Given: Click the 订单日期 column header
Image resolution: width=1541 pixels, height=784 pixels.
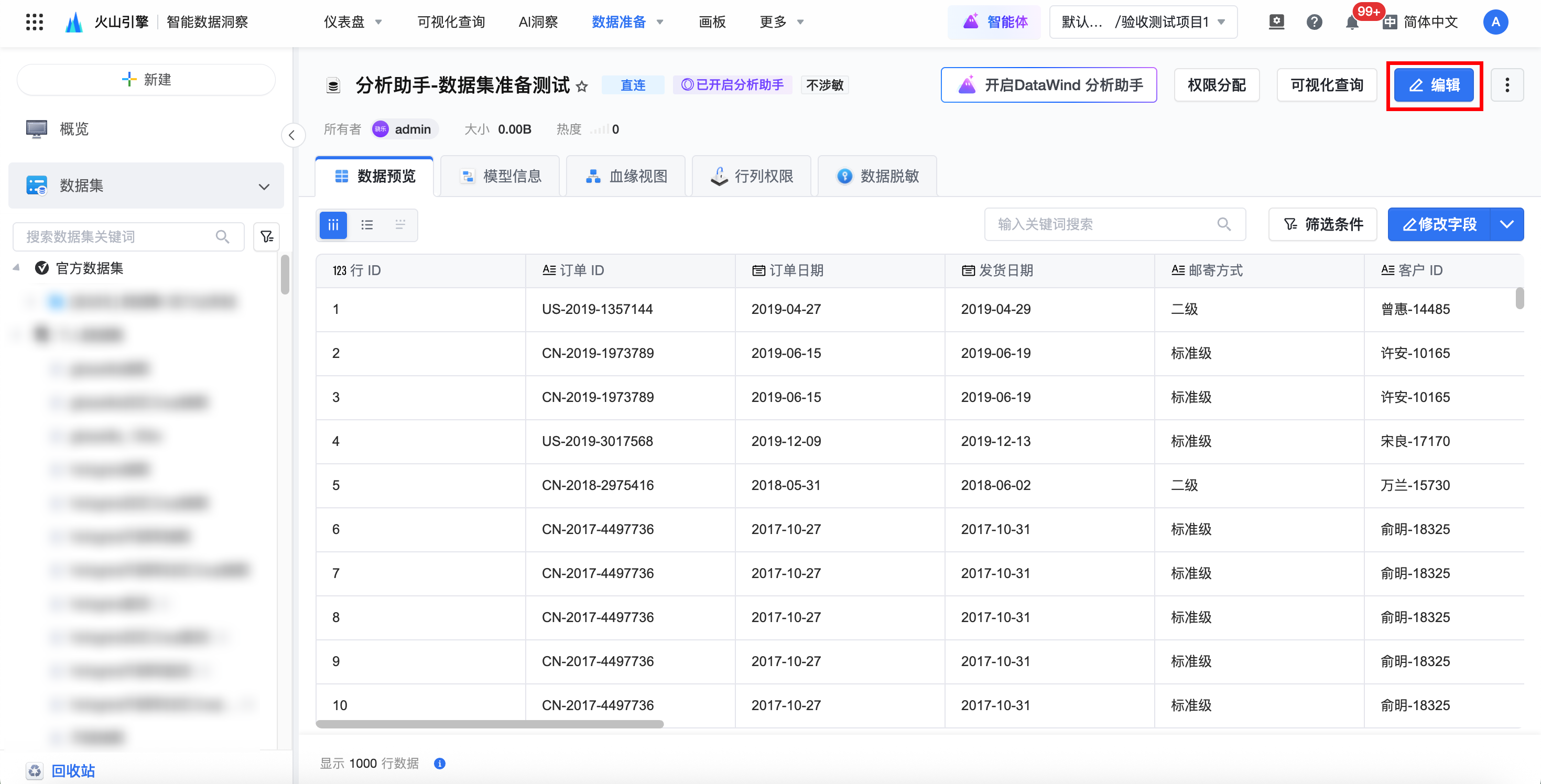Looking at the screenshot, I should [840, 270].
